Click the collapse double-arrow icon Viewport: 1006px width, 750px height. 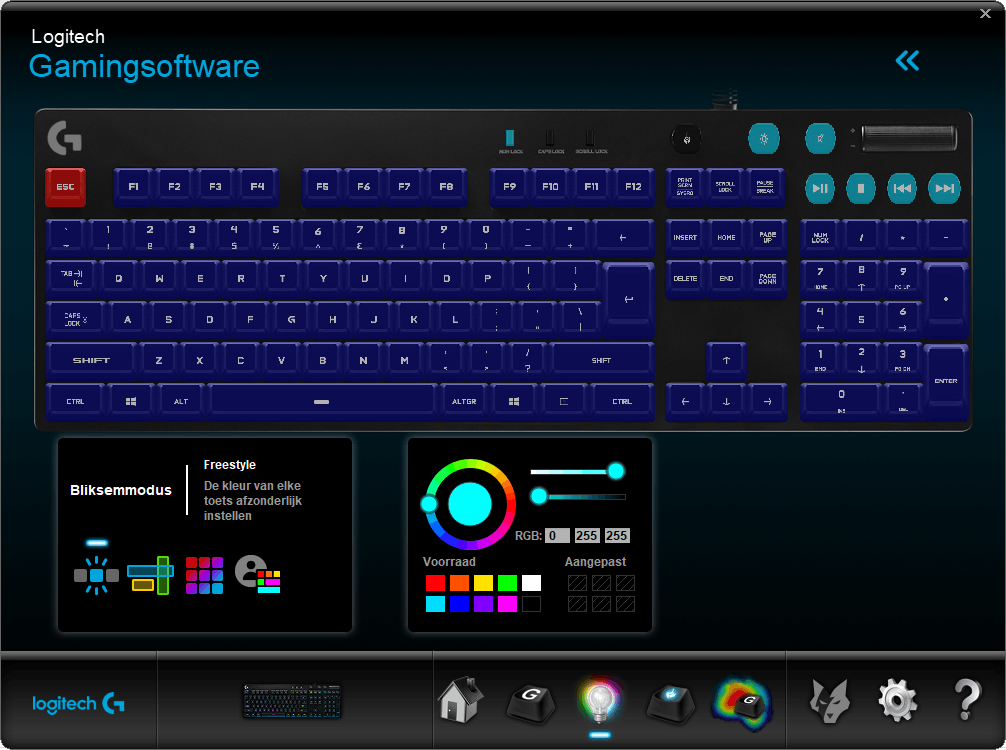(908, 61)
